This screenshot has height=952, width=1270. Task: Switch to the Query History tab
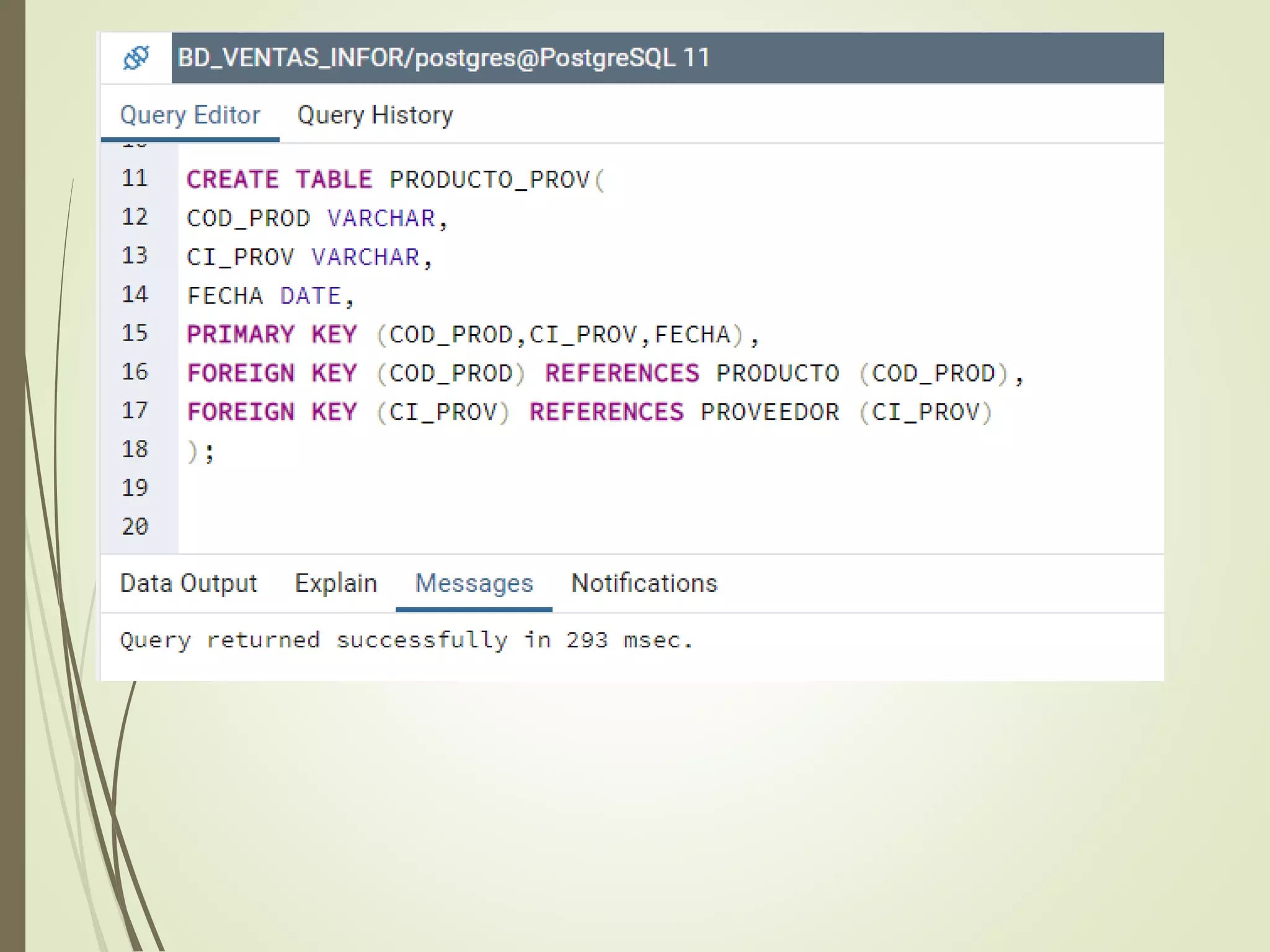(375, 115)
